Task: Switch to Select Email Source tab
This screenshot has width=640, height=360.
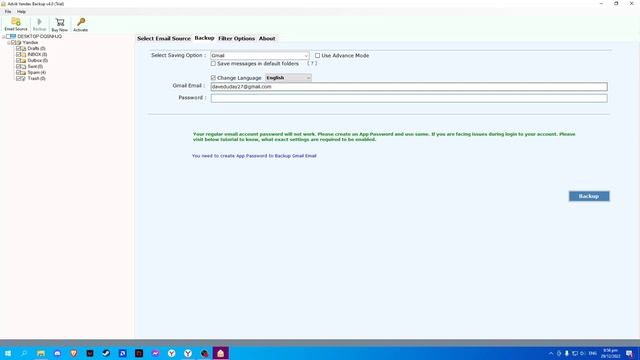Action: point(164,38)
